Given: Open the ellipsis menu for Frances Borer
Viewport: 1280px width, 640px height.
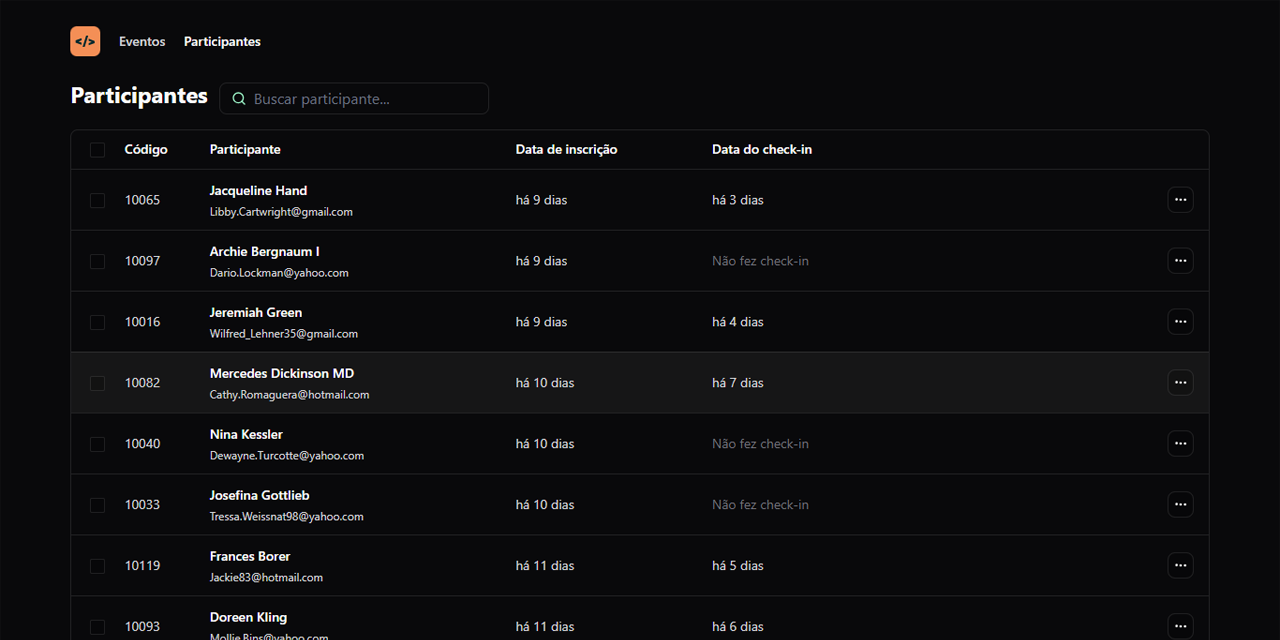Looking at the screenshot, I should click(1180, 566).
